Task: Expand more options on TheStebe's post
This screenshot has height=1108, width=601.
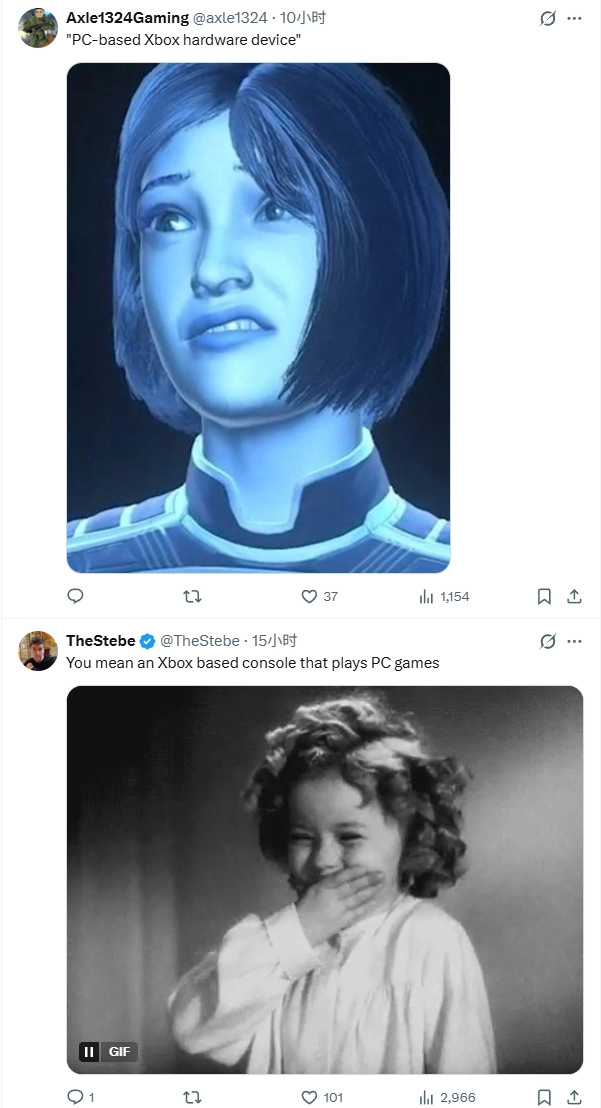Action: (574, 641)
